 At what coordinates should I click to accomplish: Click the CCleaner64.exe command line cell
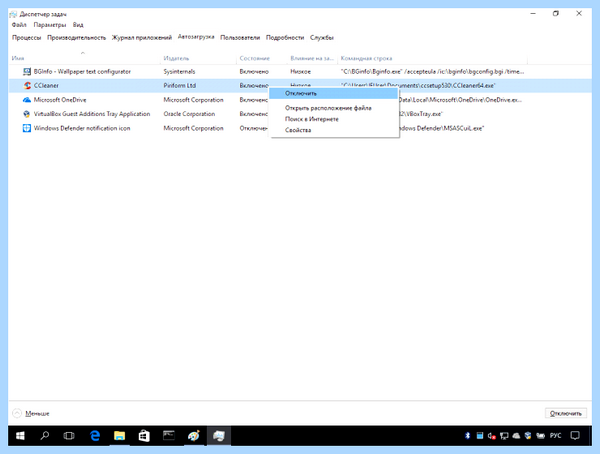click(418, 86)
